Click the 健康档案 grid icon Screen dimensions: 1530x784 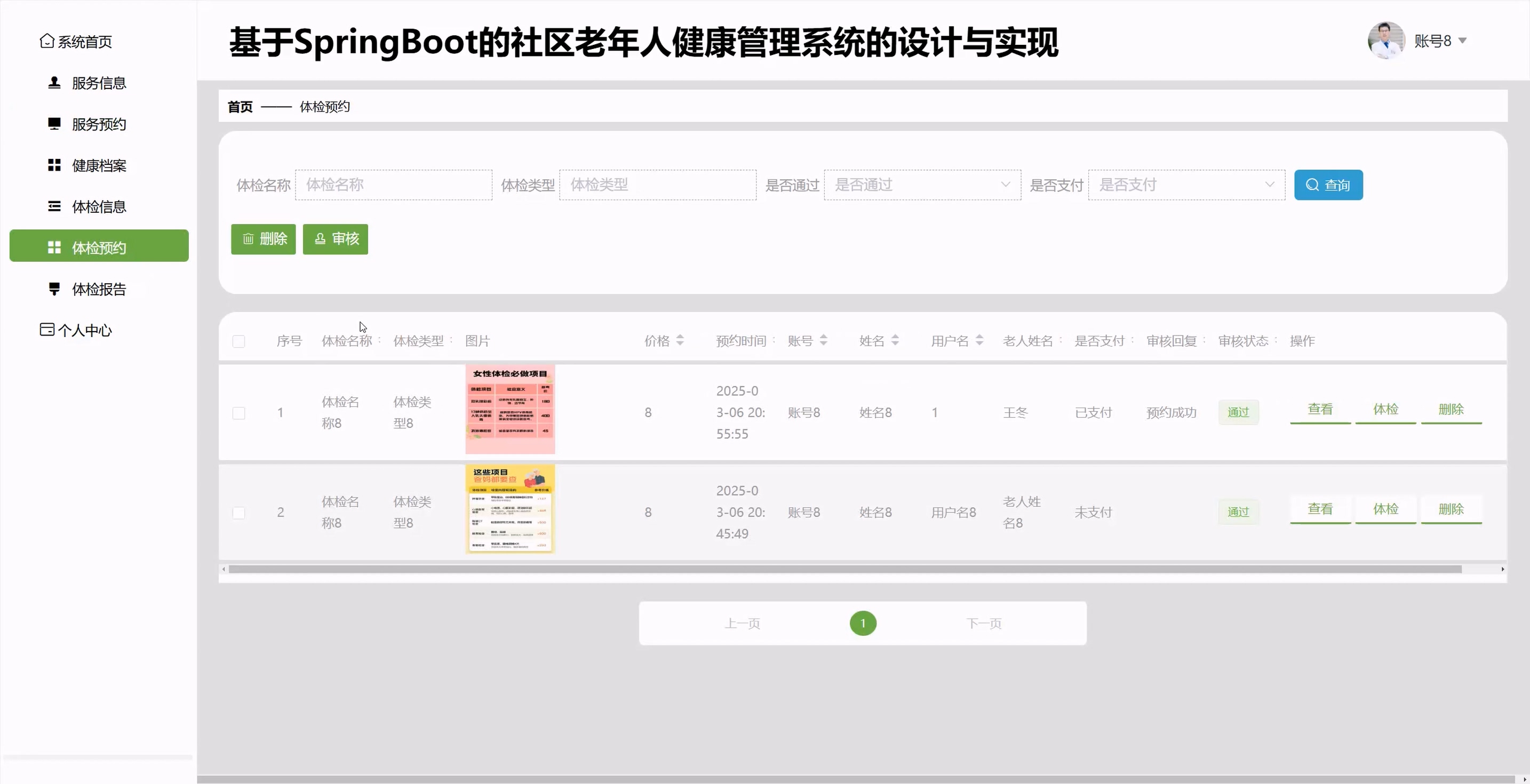[x=54, y=165]
